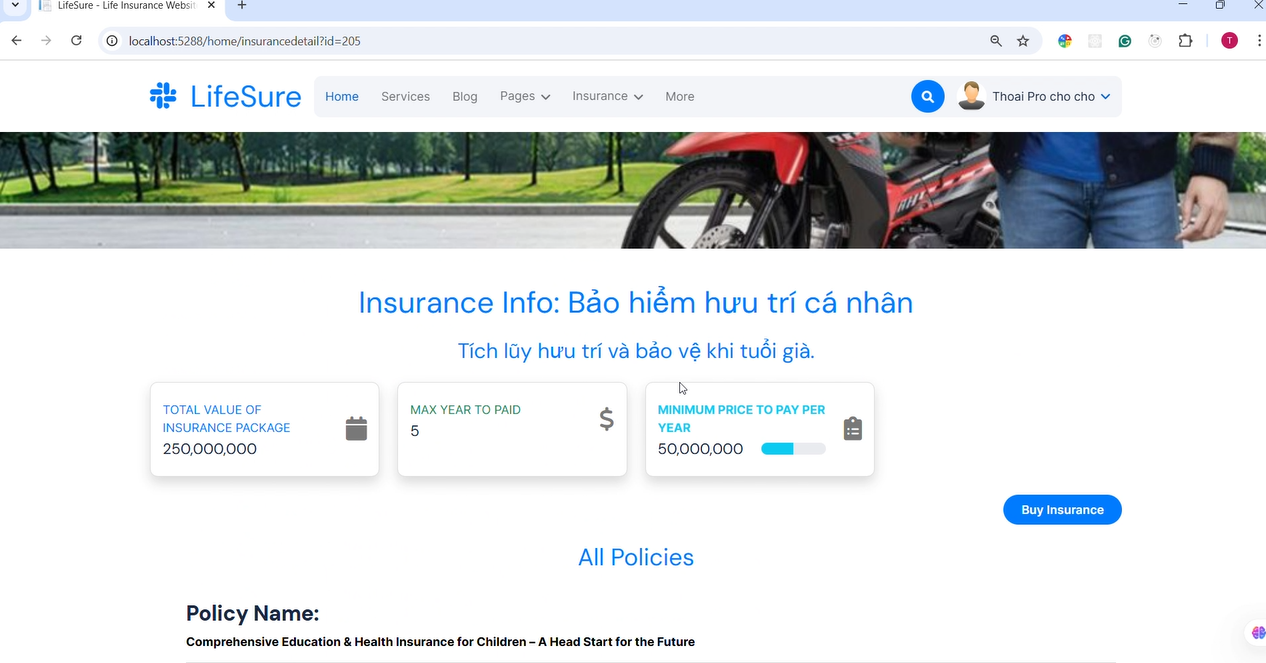Image resolution: width=1266 pixels, height=663 pixels.
Task: Expand the Pages dropdown menu
Action: point(525,97)
